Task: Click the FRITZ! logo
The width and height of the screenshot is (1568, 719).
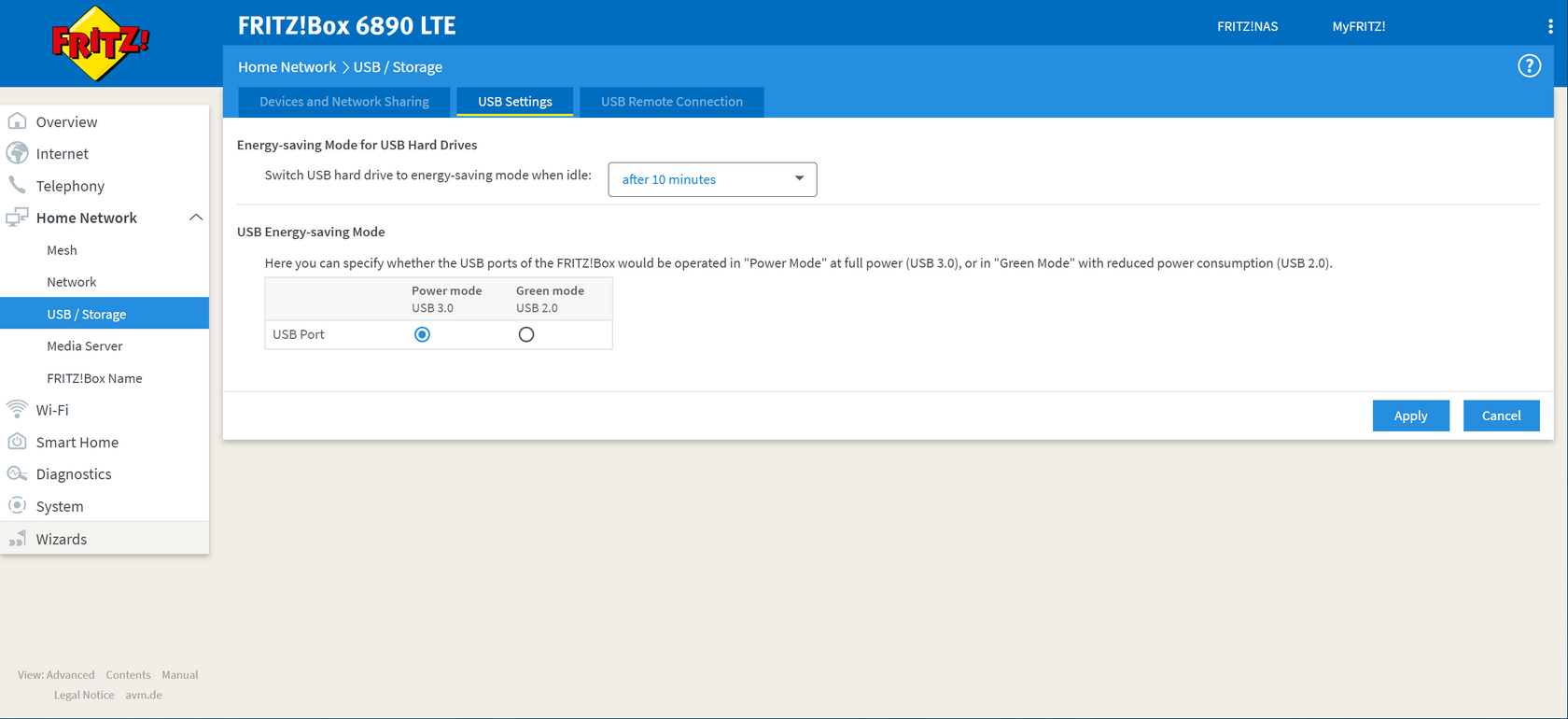Action: (x=99, y=43)
